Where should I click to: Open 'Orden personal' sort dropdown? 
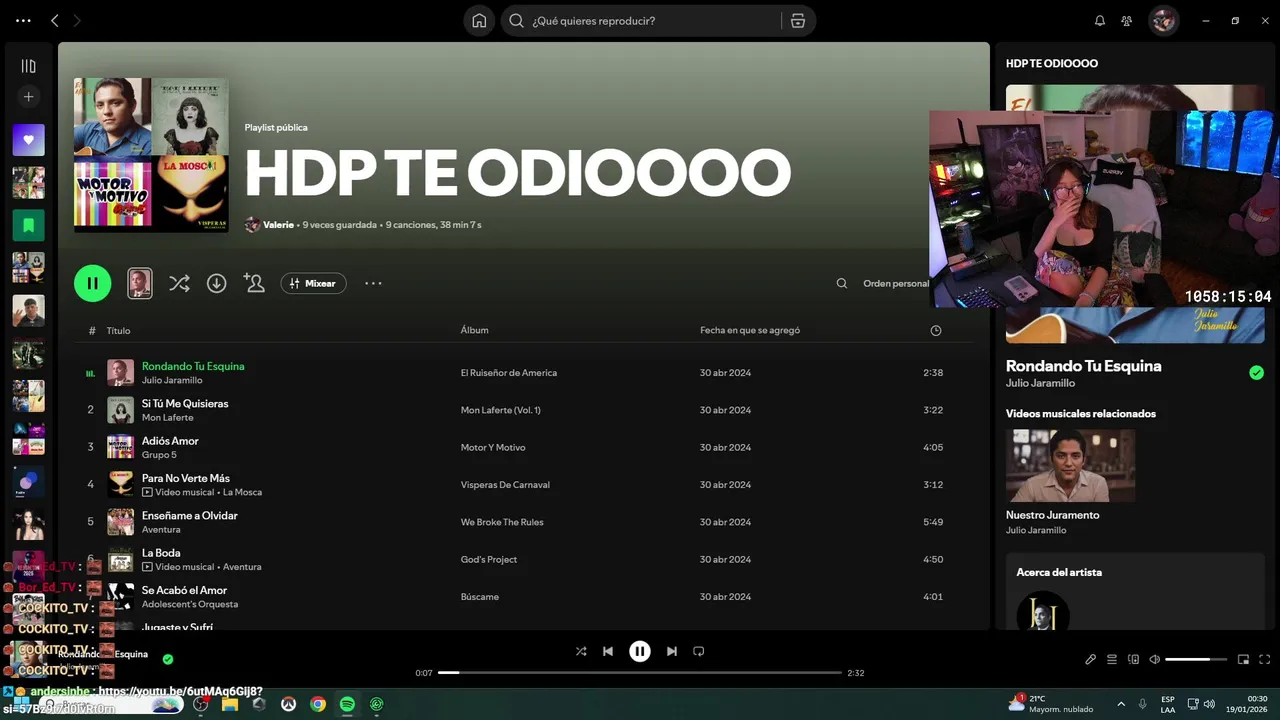tap(896, 283)
